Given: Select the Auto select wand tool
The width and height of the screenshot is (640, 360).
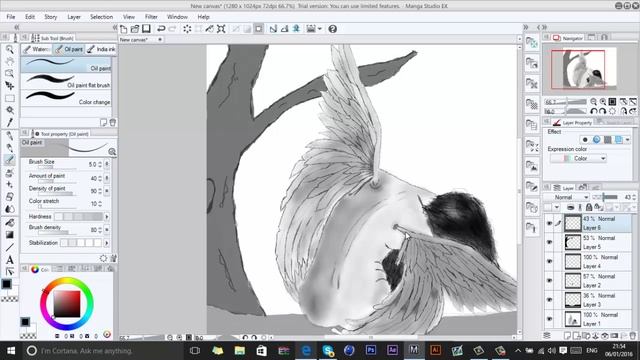Looking at the screenshot, I should pyautogui.click(x=9, y=110).
